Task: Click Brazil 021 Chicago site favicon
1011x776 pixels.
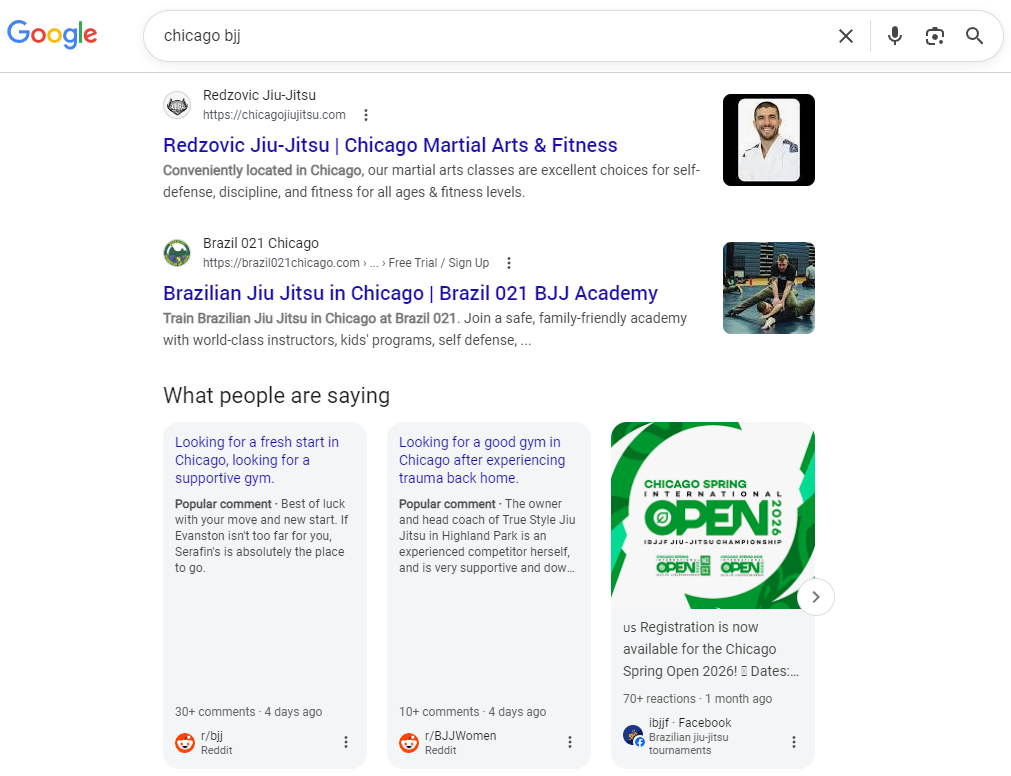Action: click(177, 253)
